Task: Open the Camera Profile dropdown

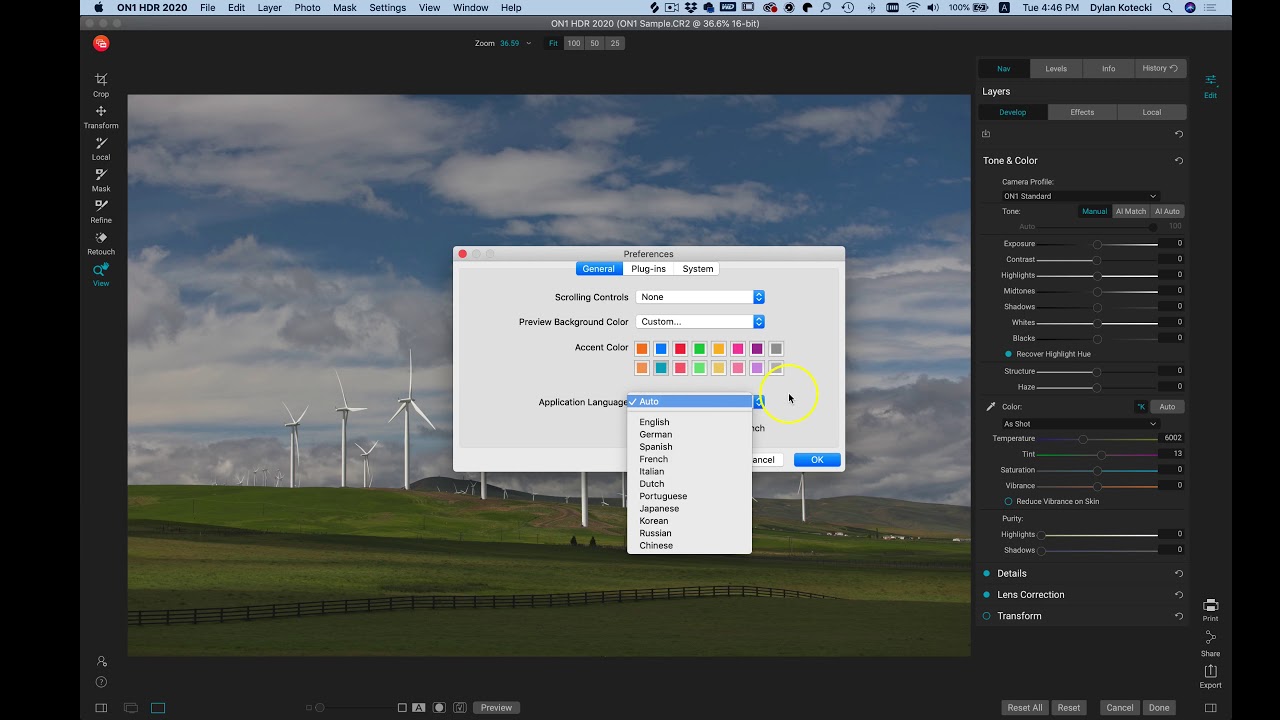Action: 1080,196
